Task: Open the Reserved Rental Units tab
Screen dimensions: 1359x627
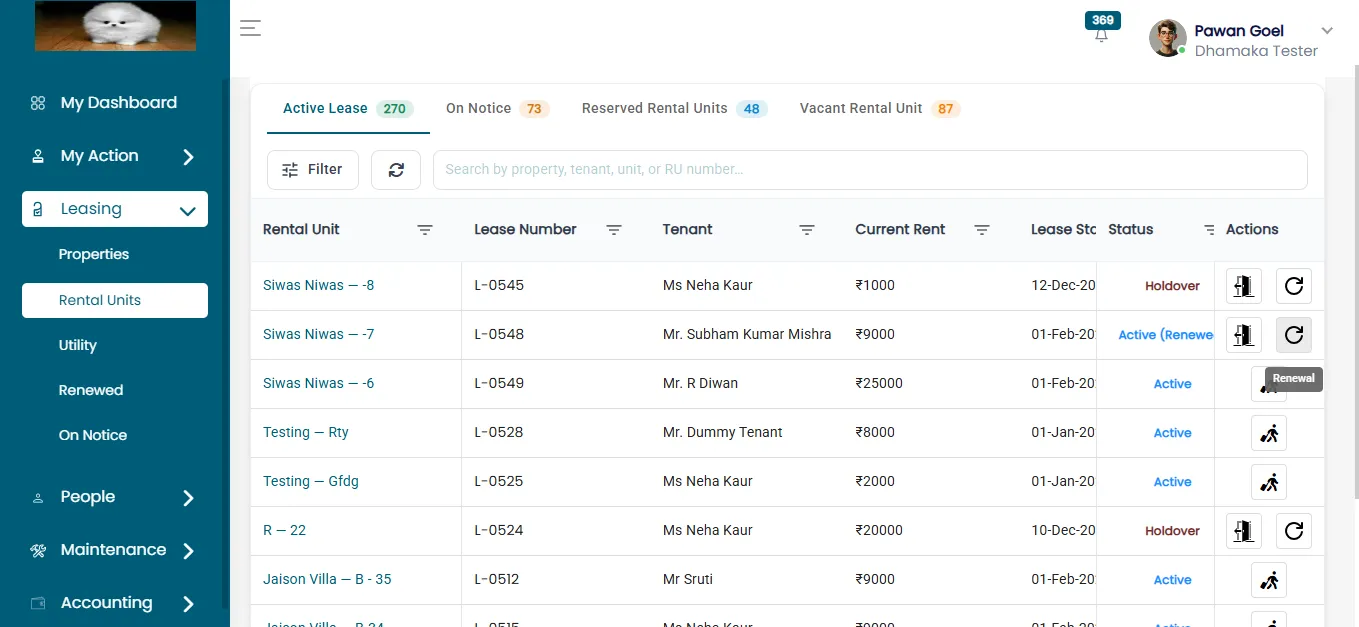Action: coord(675,109)
